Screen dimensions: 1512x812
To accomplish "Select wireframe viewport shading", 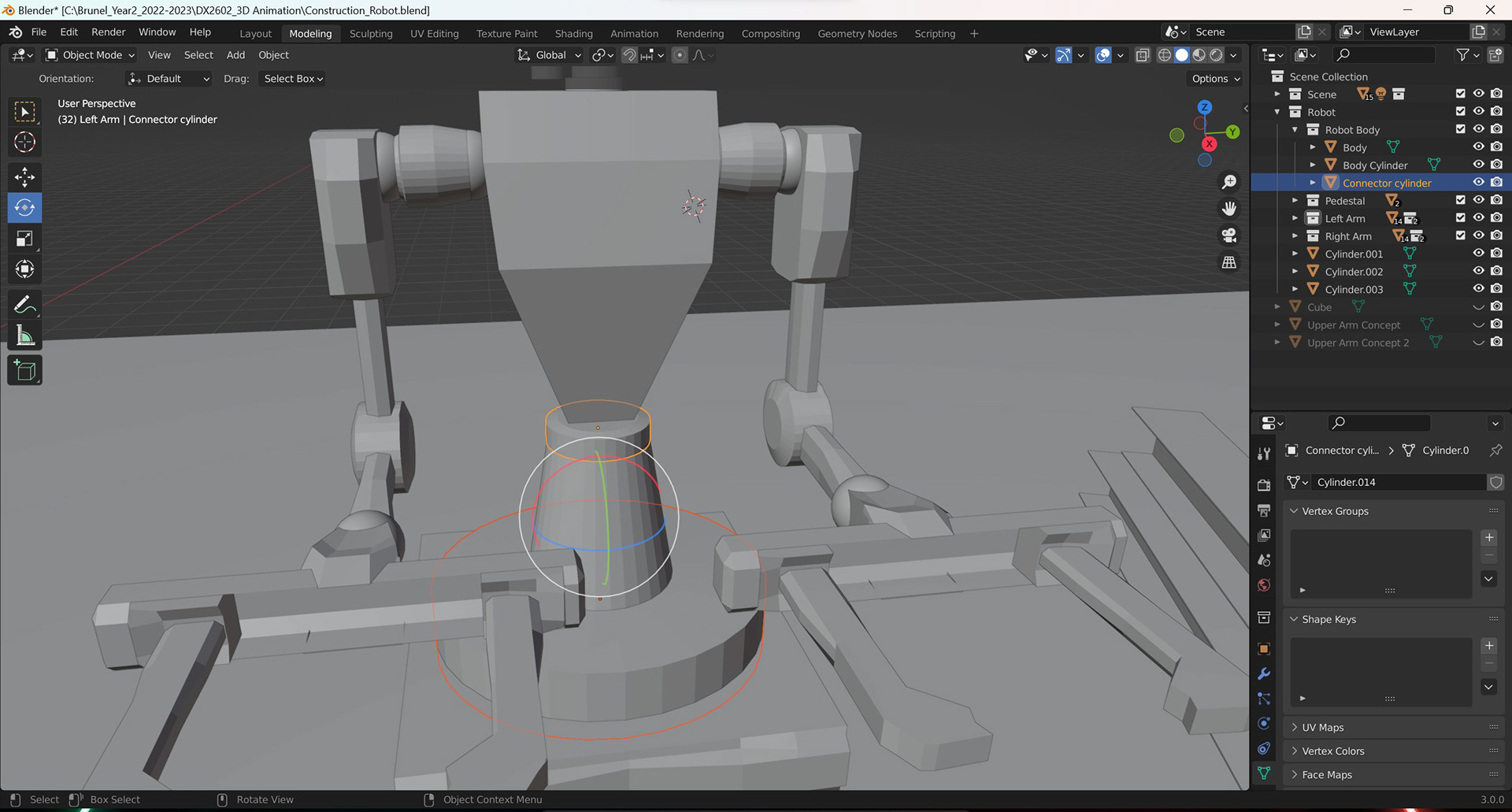I will 1165,55.
